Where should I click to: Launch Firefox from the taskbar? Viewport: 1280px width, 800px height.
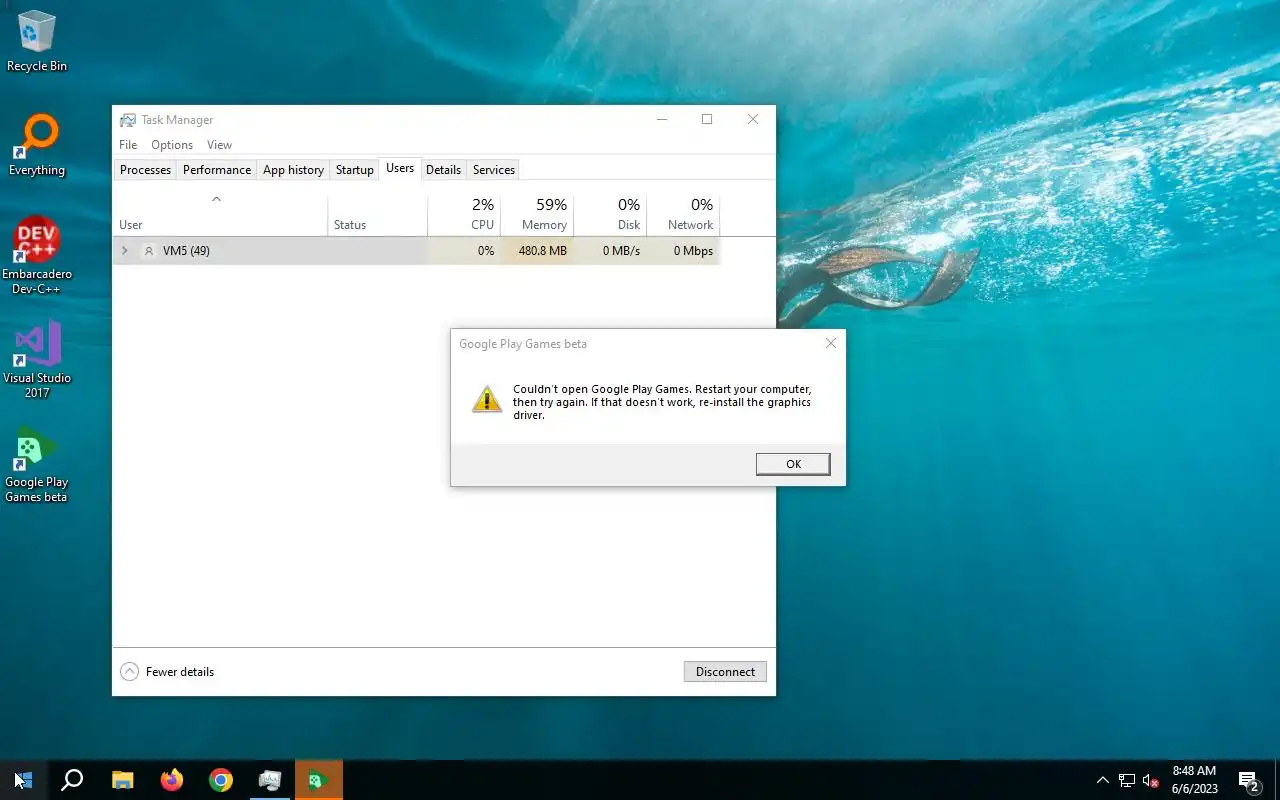pos(172,780)
